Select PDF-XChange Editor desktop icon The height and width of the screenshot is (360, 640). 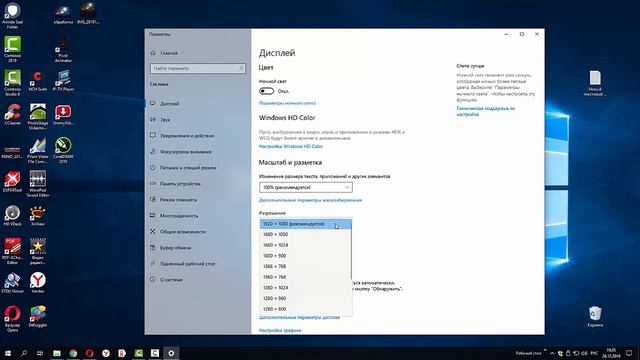[12, 251]
